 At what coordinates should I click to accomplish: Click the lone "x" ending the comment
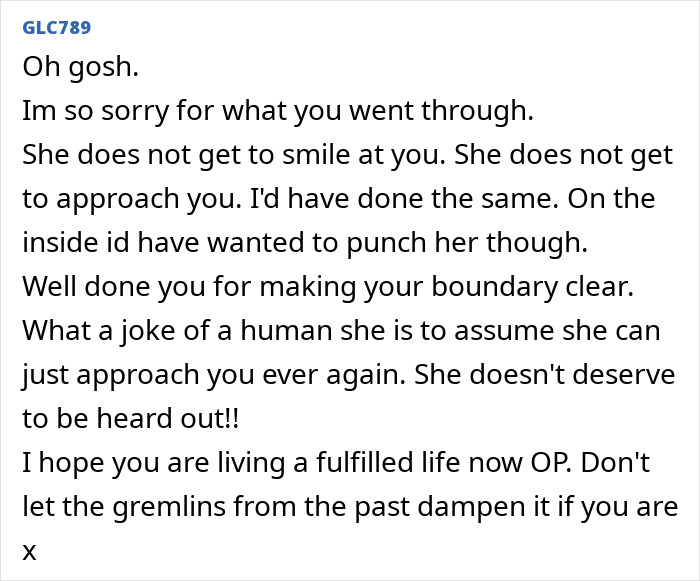click(x=29, y=549)
